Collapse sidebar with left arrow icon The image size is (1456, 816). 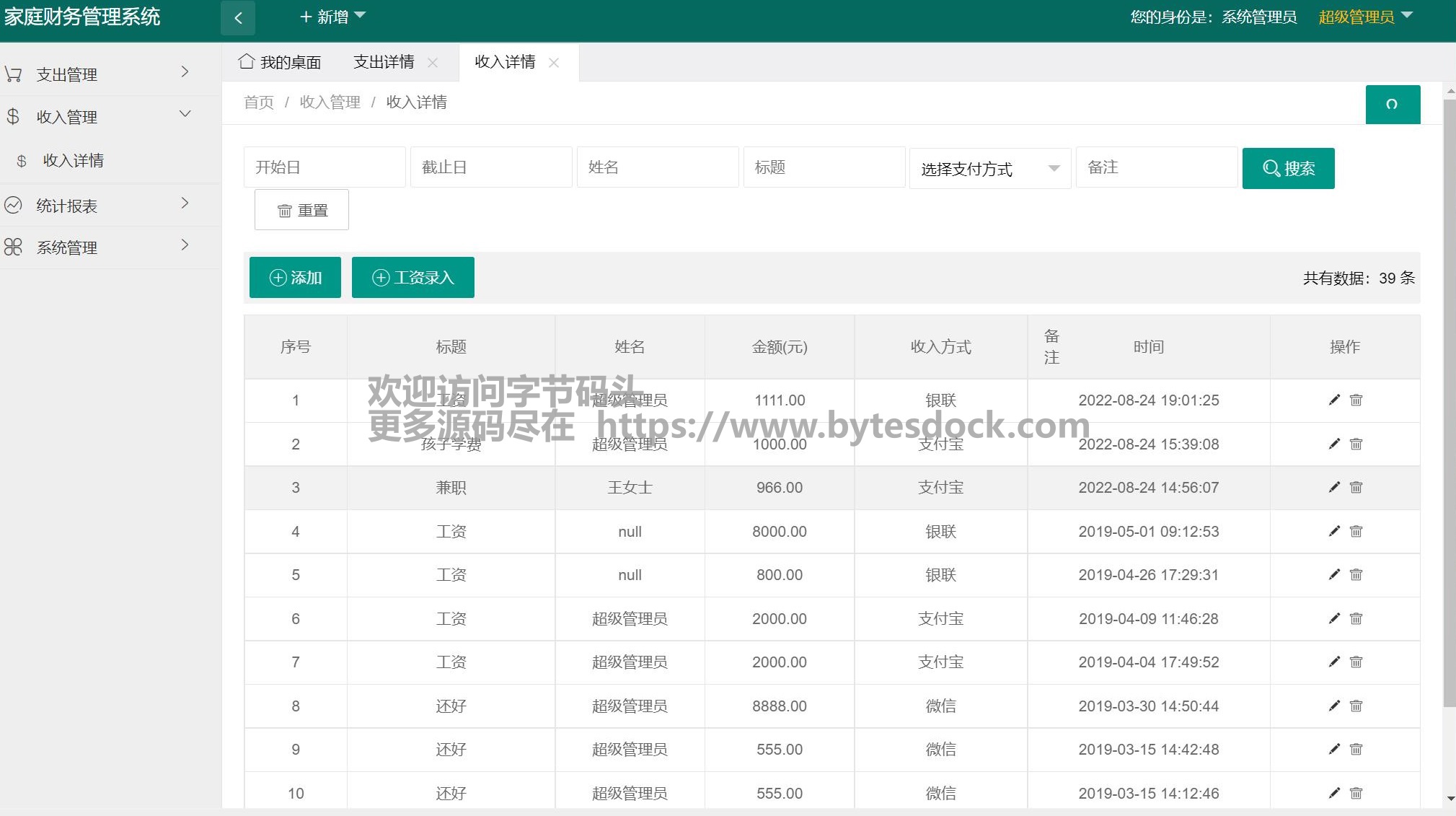[238, 18]
